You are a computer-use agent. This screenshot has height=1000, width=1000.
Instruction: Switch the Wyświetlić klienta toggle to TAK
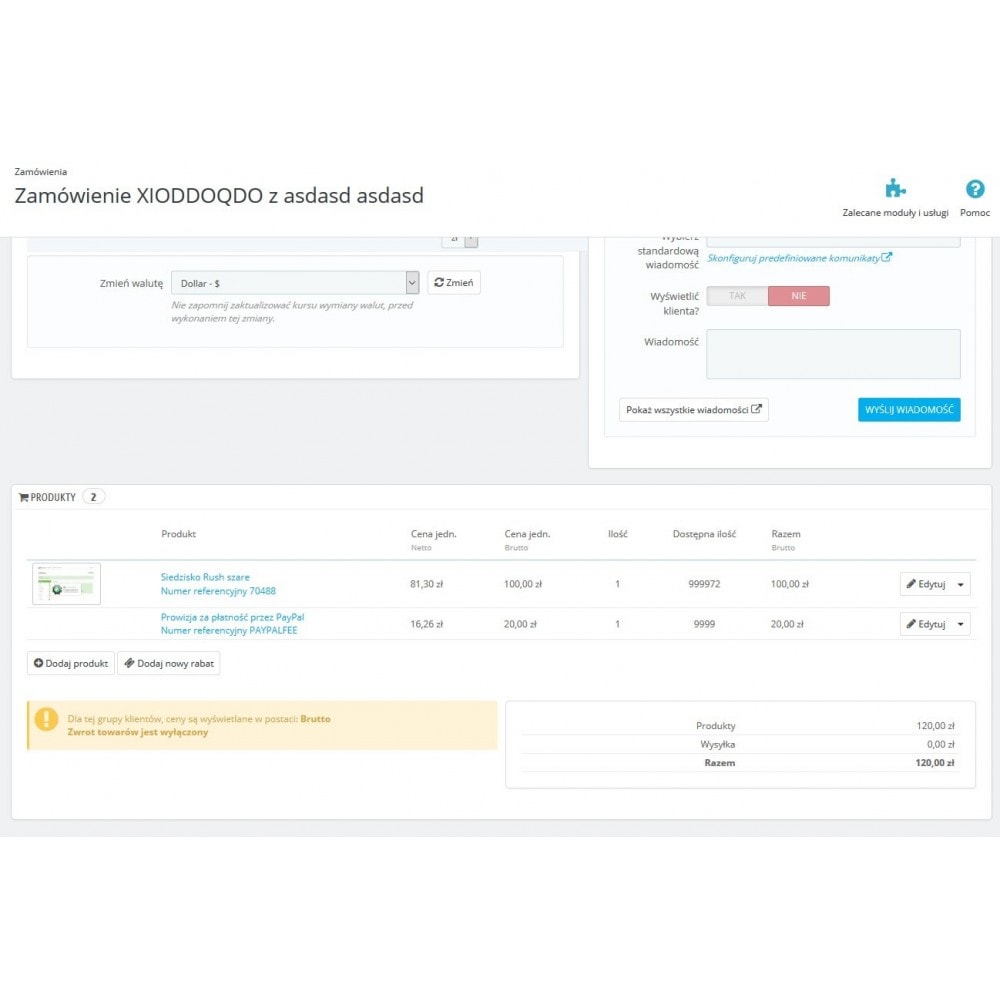point(737,296)
